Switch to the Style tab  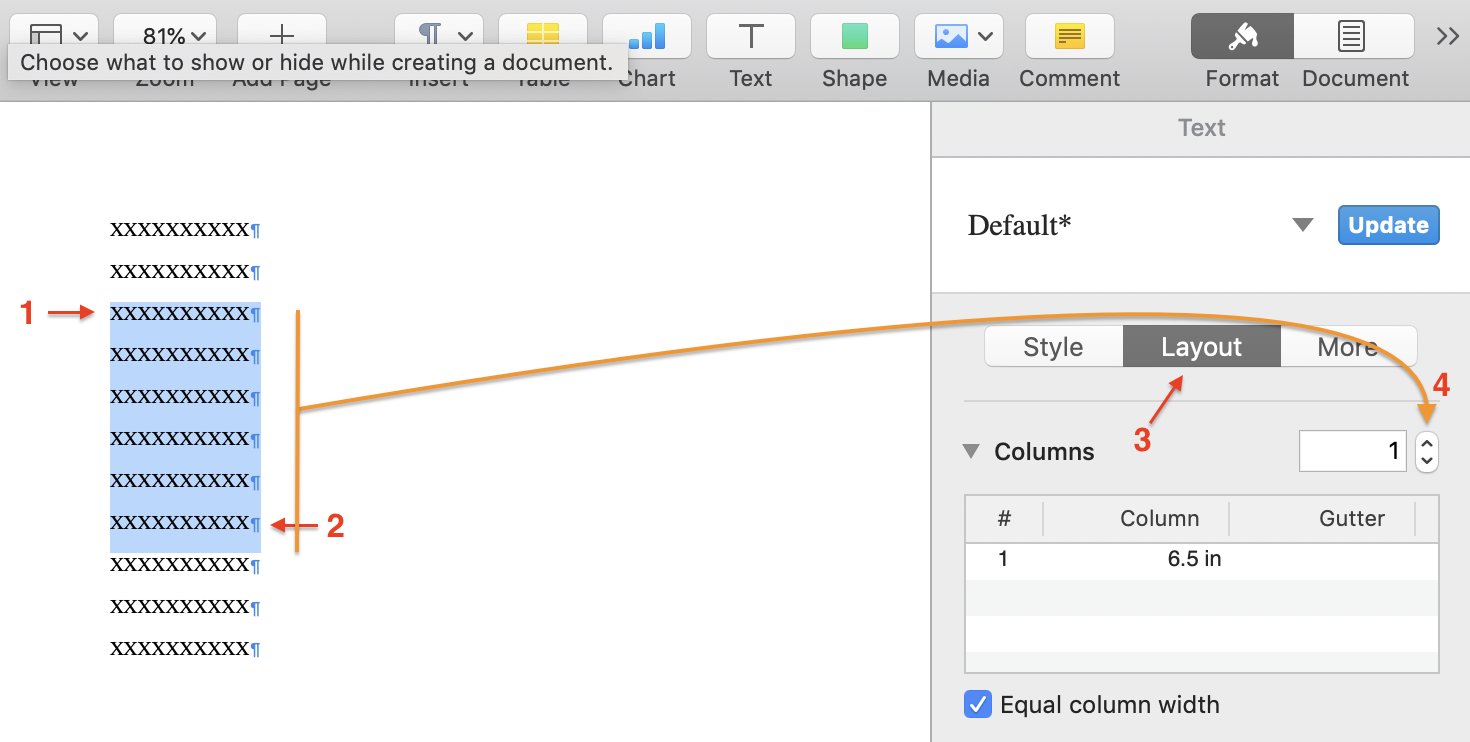[x=1053, y=347]
